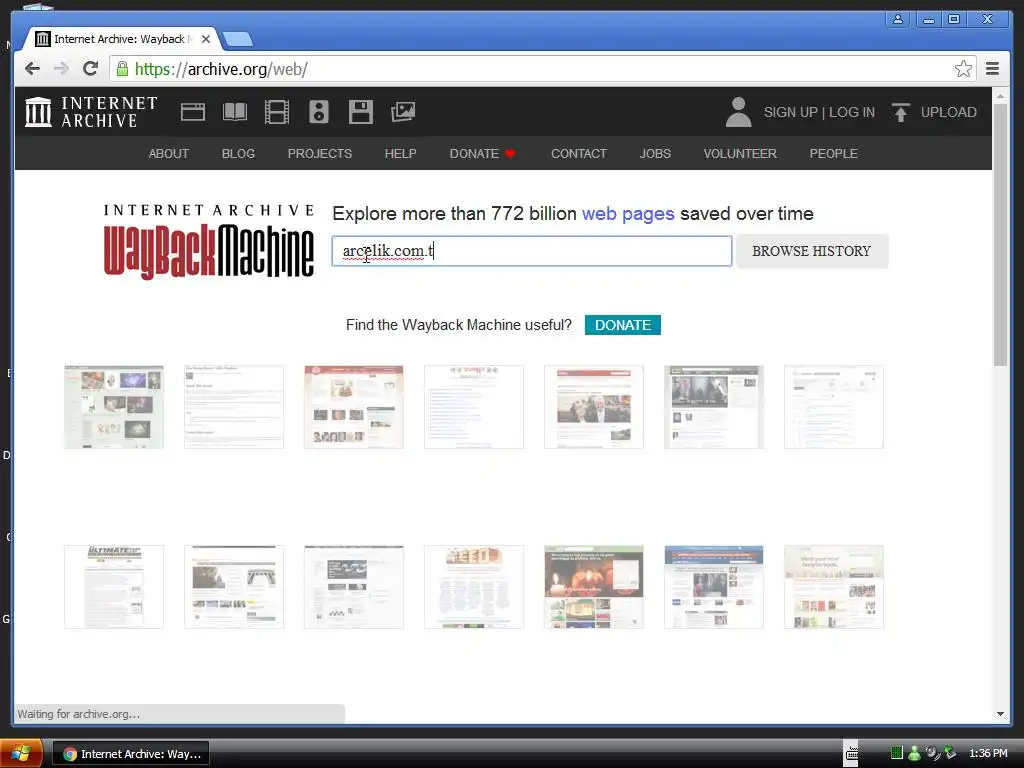
Task: Click the Chrome user profile button
Action: [898, 19]
